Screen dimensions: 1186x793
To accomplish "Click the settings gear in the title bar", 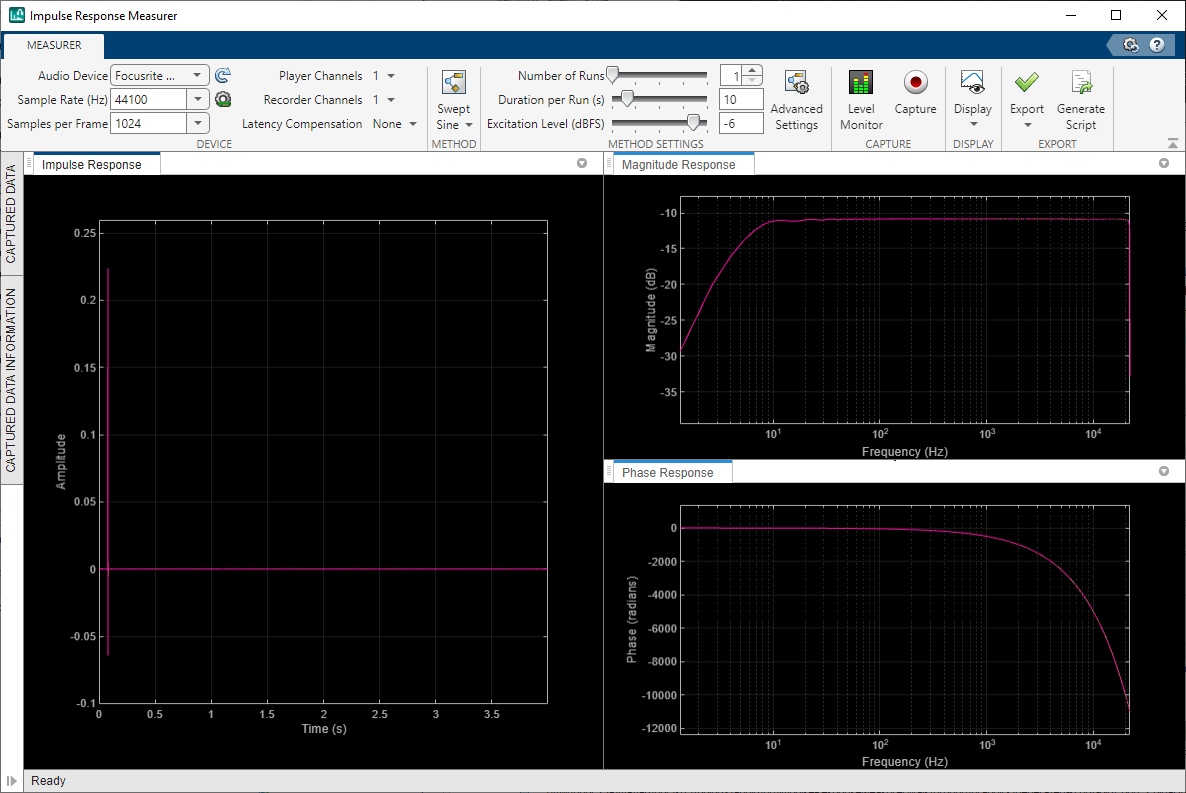I will click(1131, 44).
